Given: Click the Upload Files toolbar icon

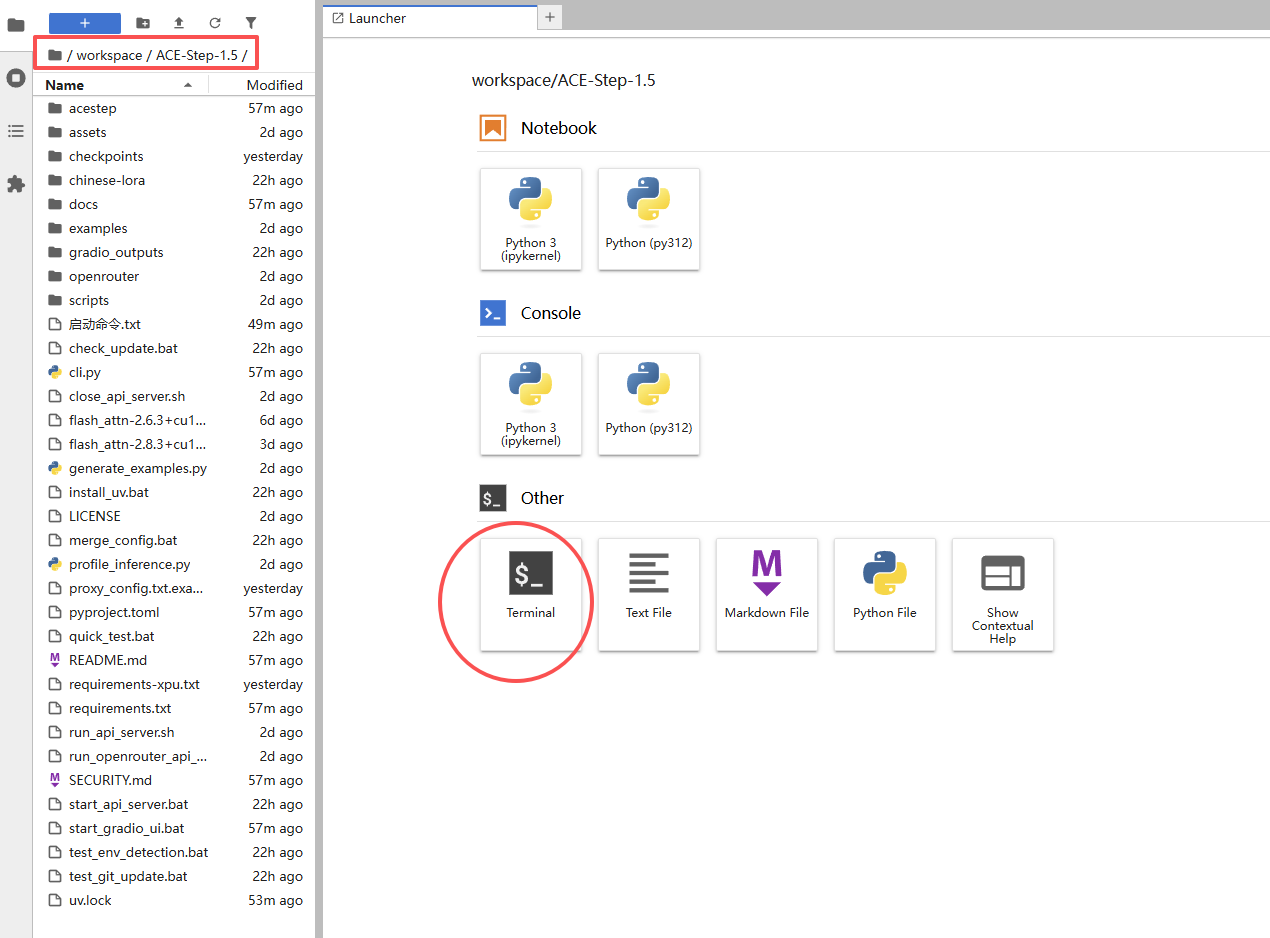Looking at the screenshot, I should point(179,23).
